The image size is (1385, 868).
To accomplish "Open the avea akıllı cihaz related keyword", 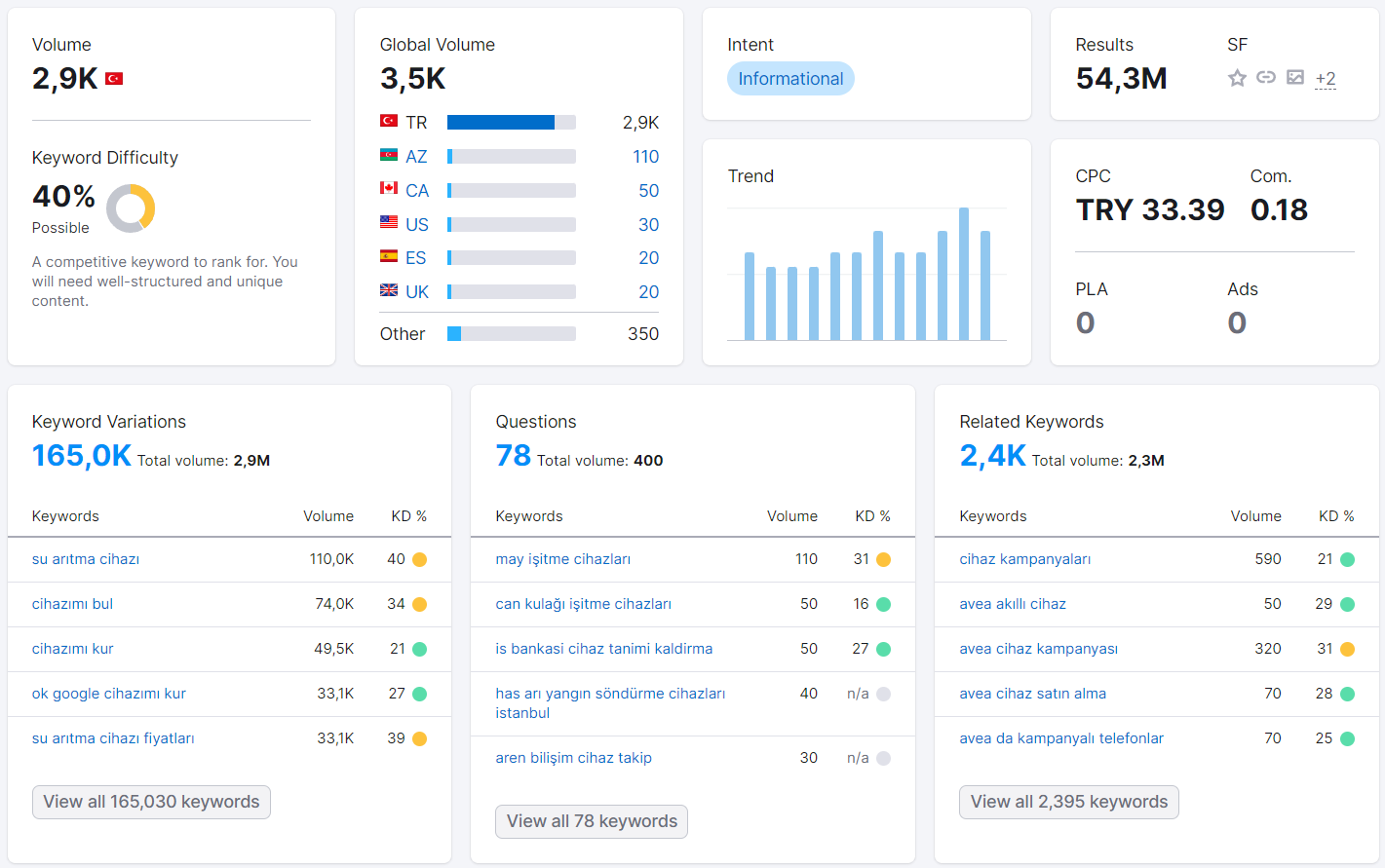I will click(x=1013, y=604).
